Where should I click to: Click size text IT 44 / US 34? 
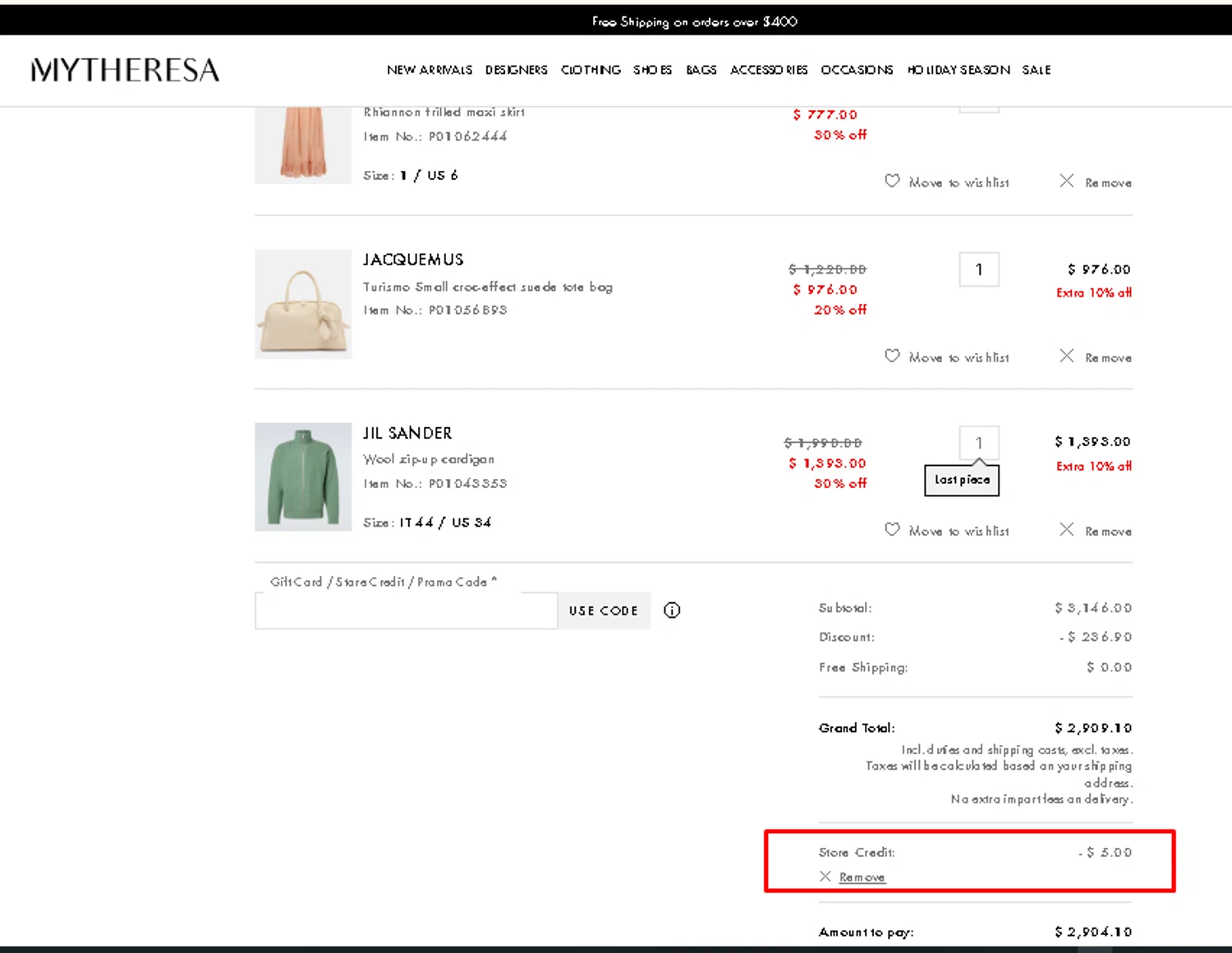[445, 523]
